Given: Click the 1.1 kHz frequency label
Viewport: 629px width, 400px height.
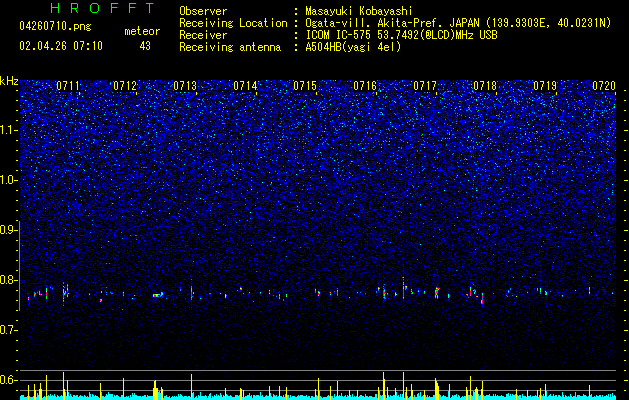Looking at the screenshot, I should coord(9,130).
